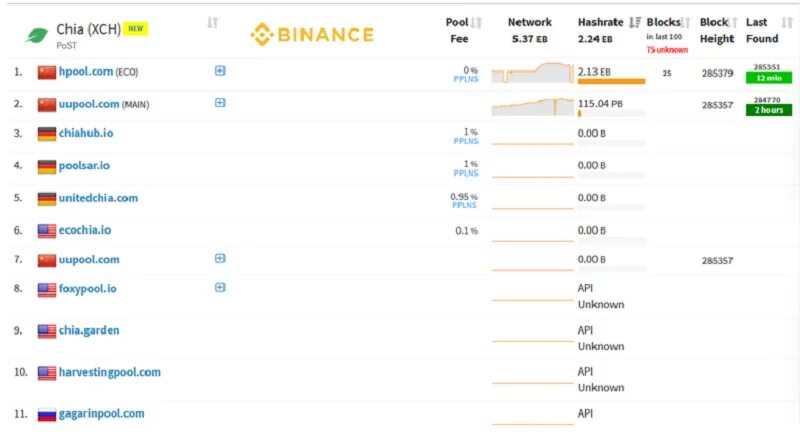Click the Binance banner logo
The image size is (800, 444).
click(312, 35)
